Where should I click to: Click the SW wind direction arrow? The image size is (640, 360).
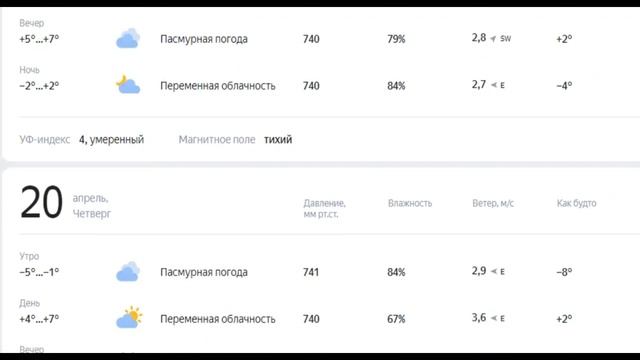493,39
